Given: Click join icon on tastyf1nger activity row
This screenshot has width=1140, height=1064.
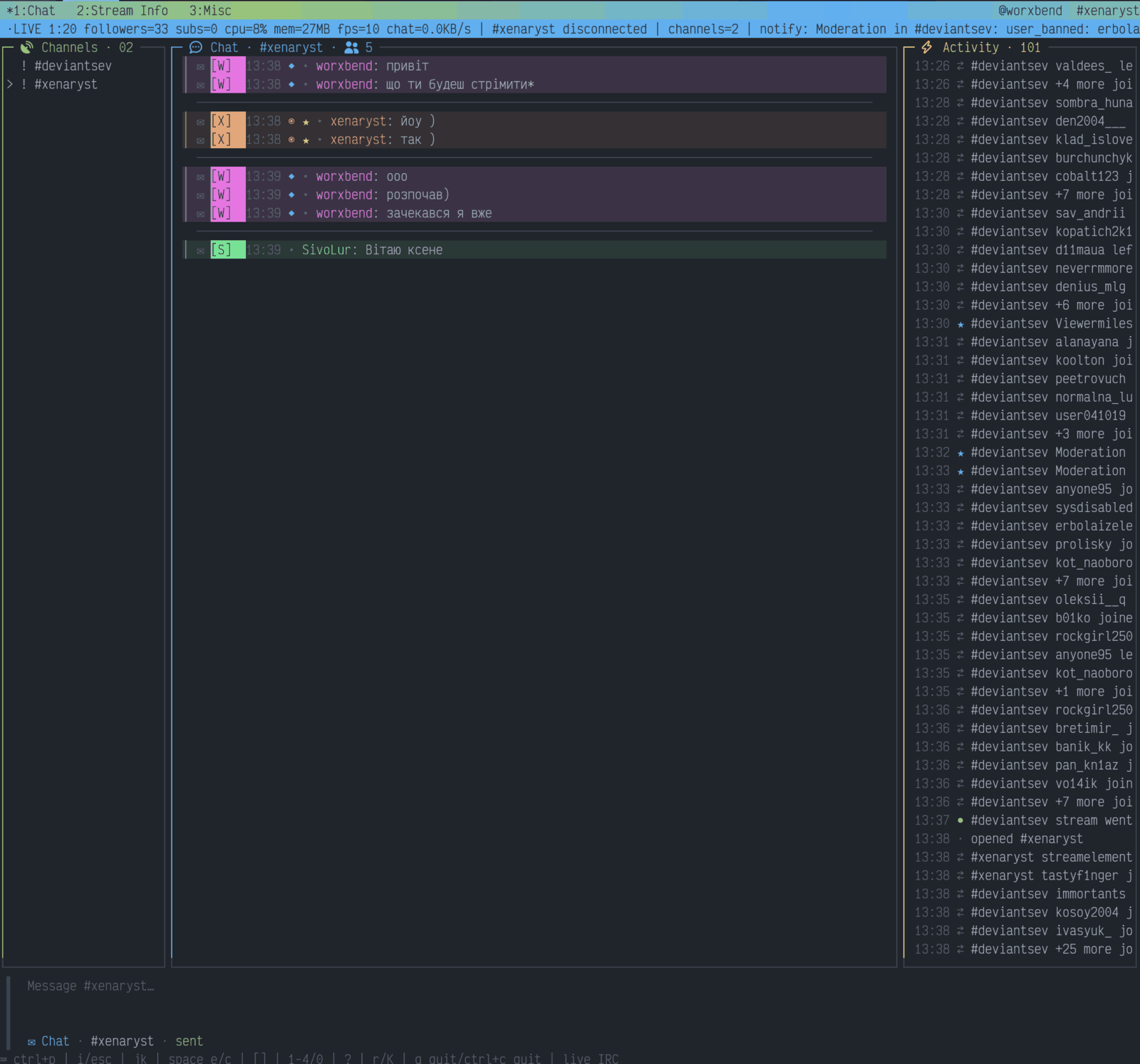Looking at the screenshot, I should 960,877.
